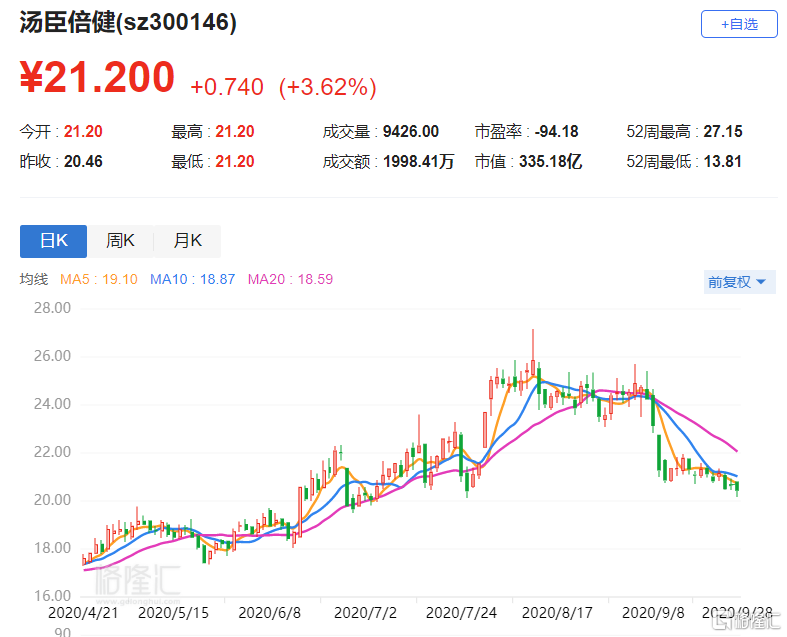This screenshot has width=787, height=637.
Task: Select the 日K daily chart tab
Action: click(53, 241)
